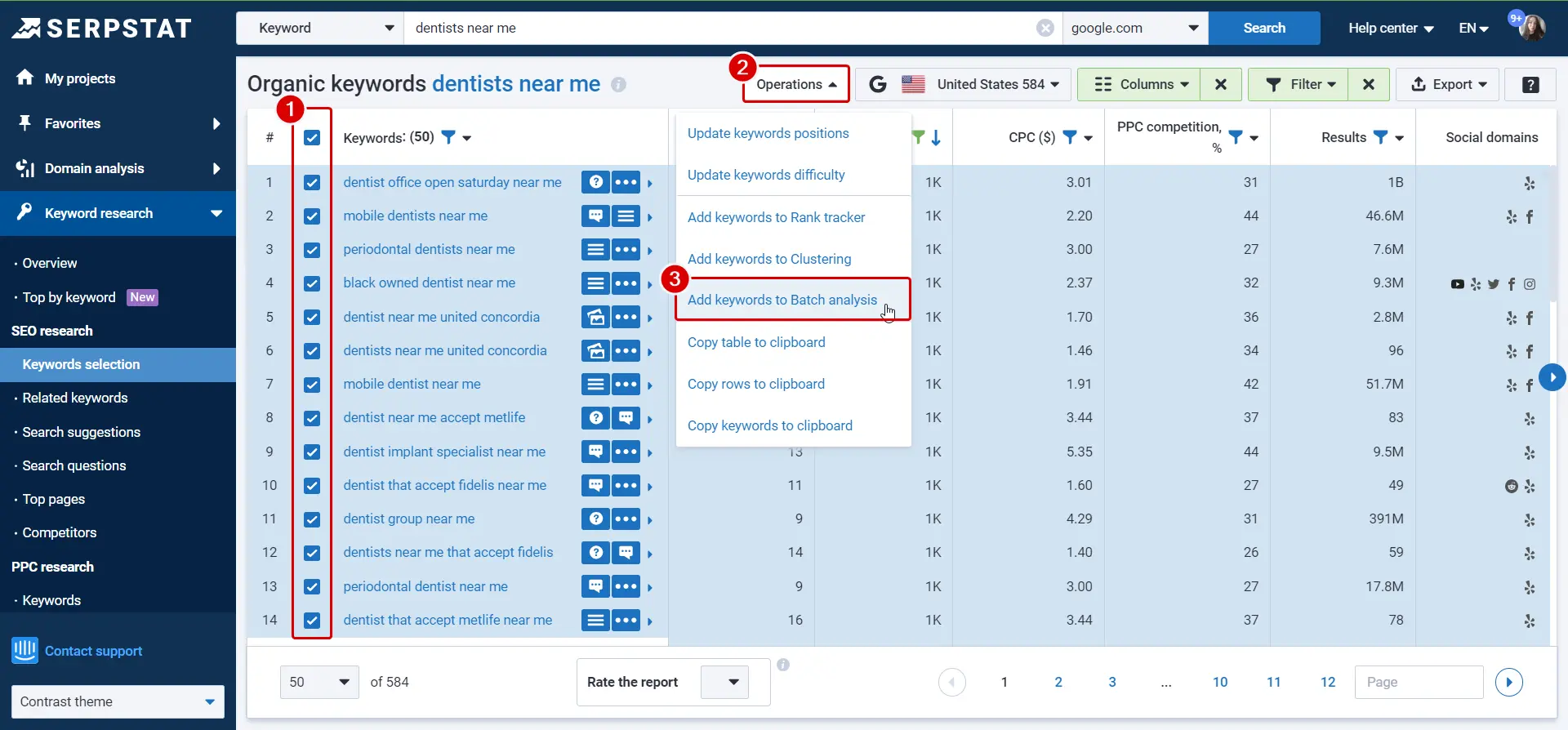Go to page 2 of results
This screenshot has width=1568, height=730.
[x=1058, y=682]
